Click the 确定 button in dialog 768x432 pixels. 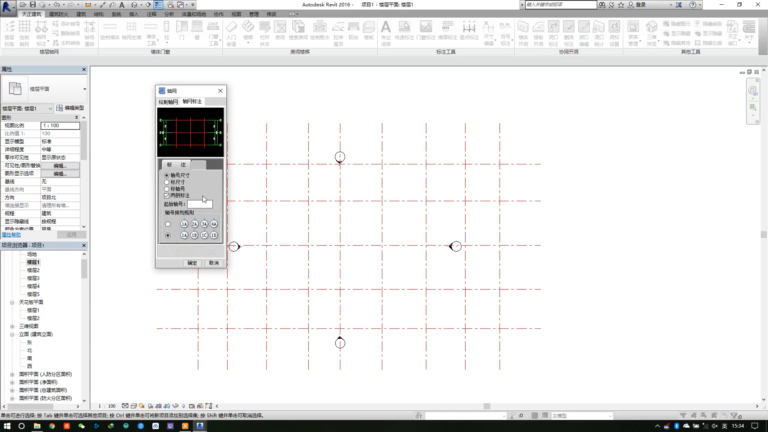192,263
